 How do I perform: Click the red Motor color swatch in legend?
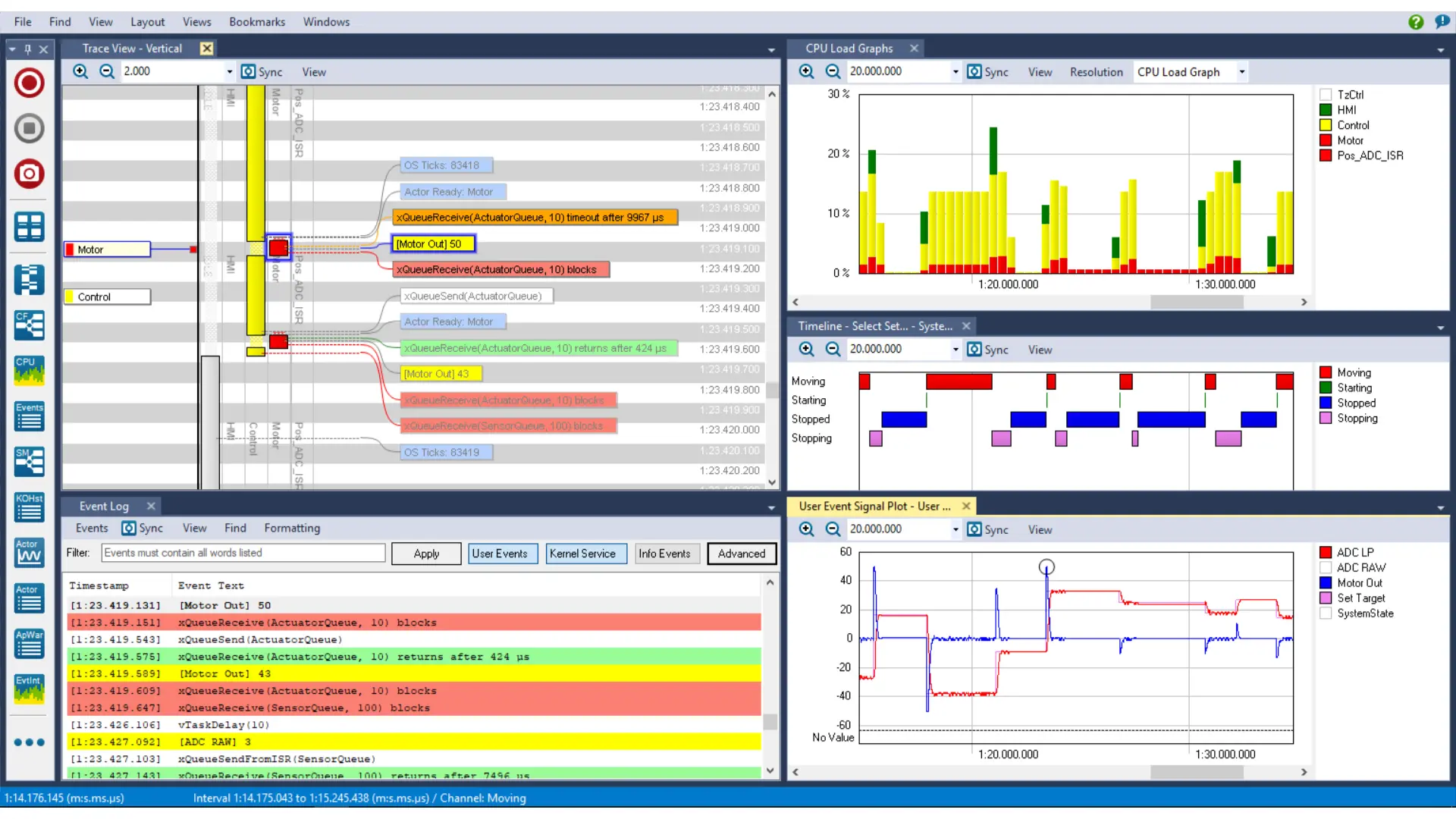(x=1326, y=140)
